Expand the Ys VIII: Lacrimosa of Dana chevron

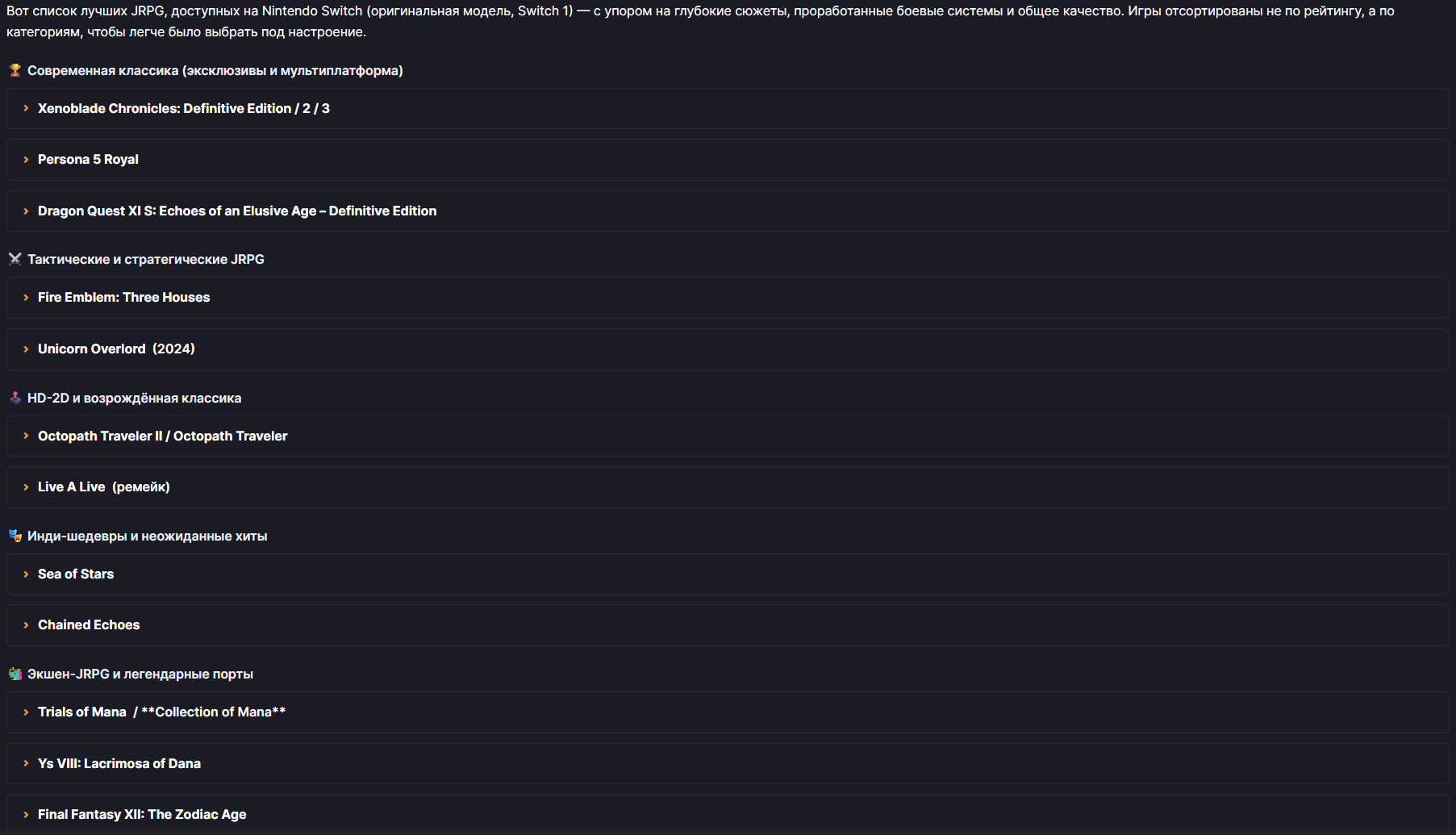pos(26,763)
